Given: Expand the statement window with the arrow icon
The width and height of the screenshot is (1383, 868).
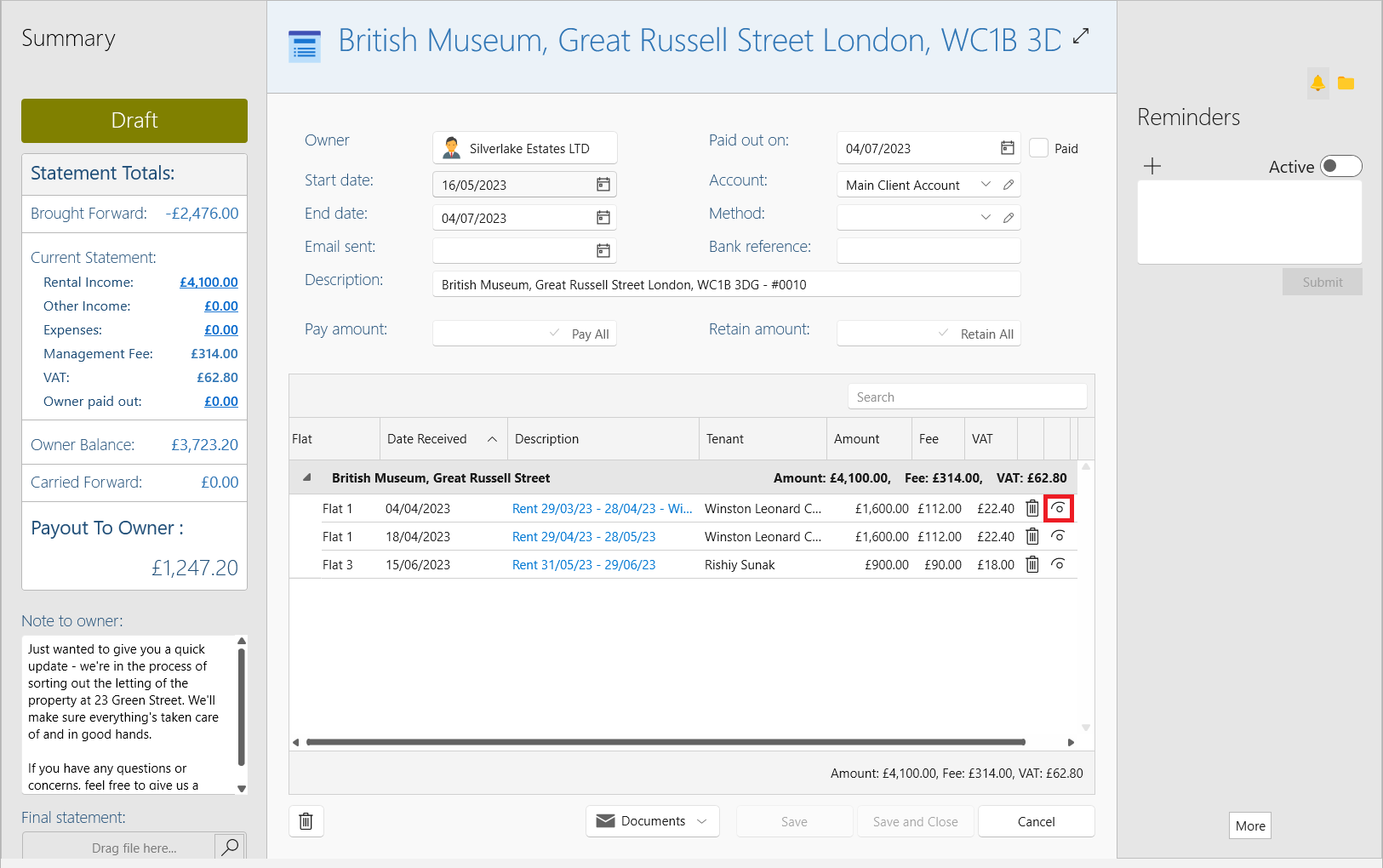Looking at the screenshot, I should pyautogui.click(x=1081, y=36).
